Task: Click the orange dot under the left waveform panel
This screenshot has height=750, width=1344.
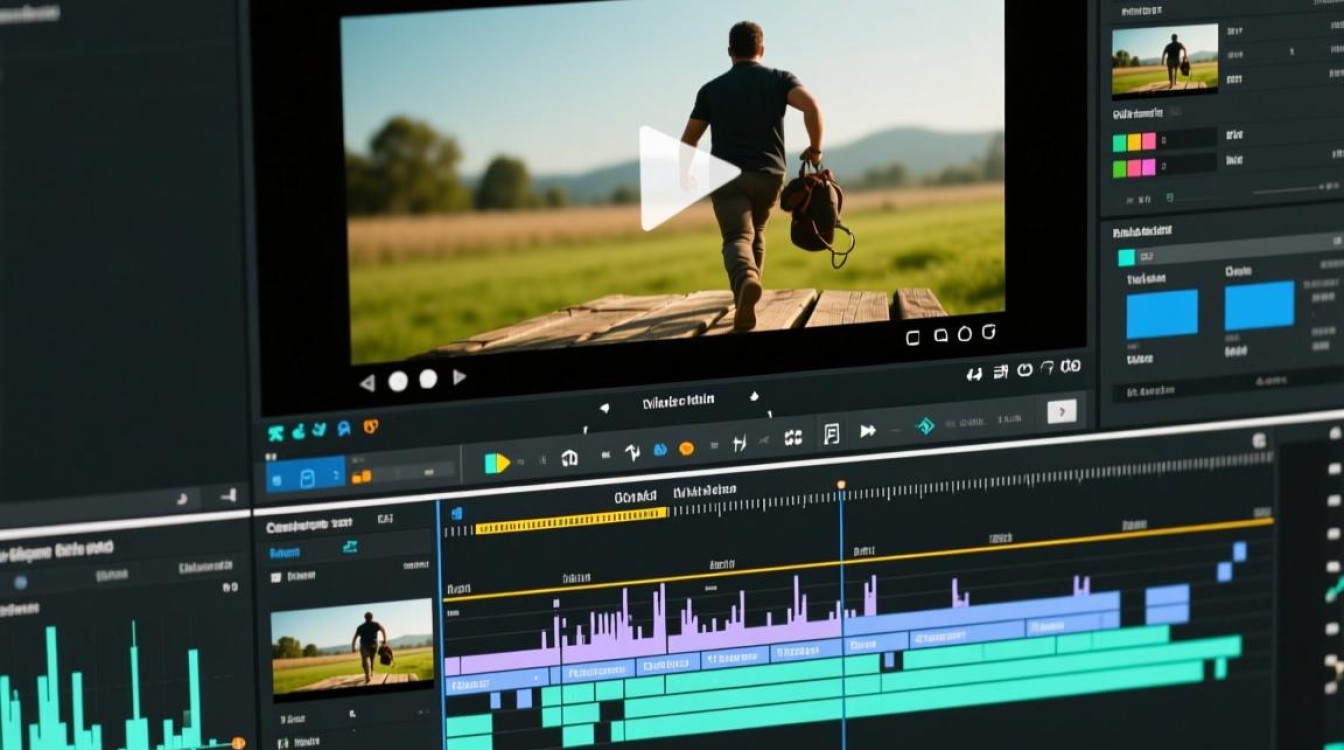Action: tap(238, 743)
